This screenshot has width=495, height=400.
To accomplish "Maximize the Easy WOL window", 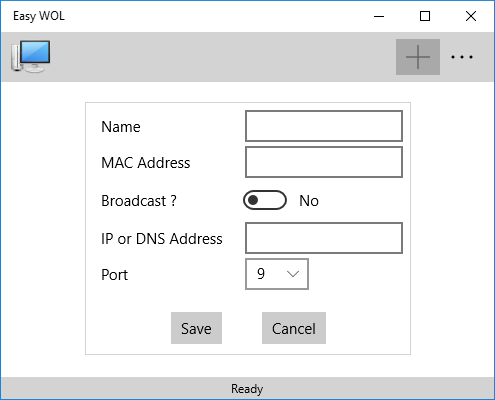I will click(x=425, y=16).
